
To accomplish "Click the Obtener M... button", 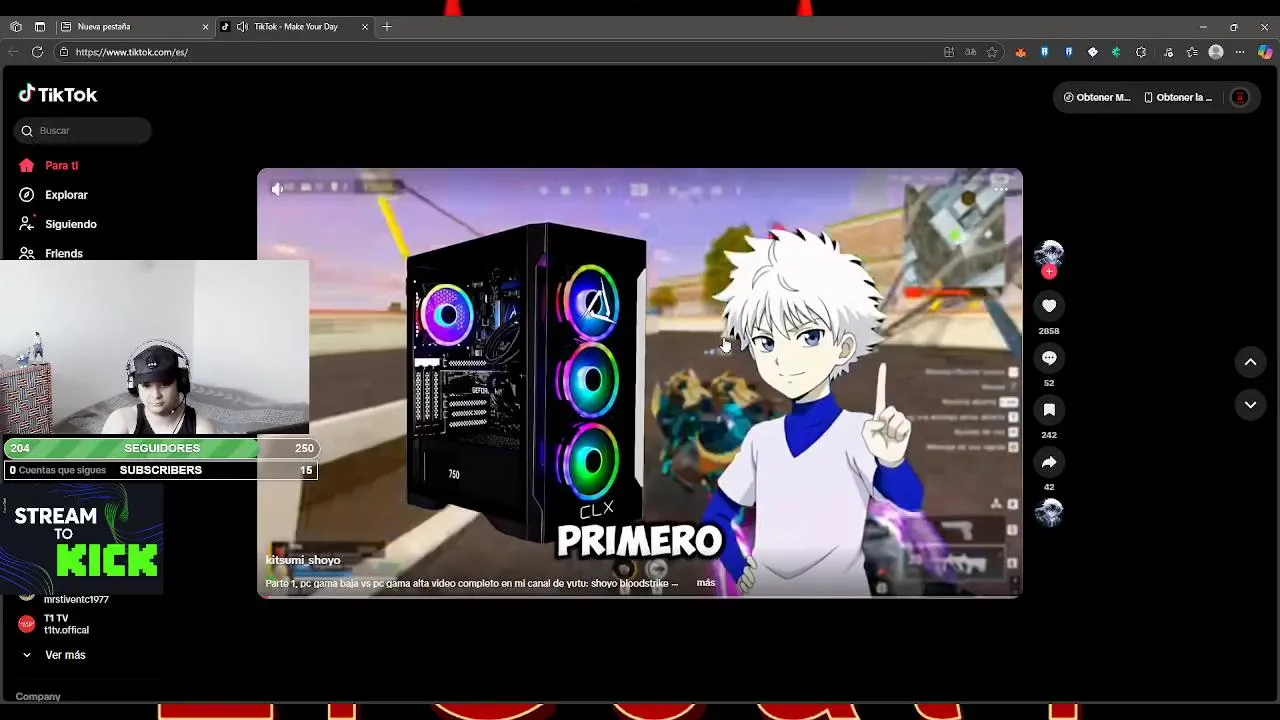I will click(1096, 97).
